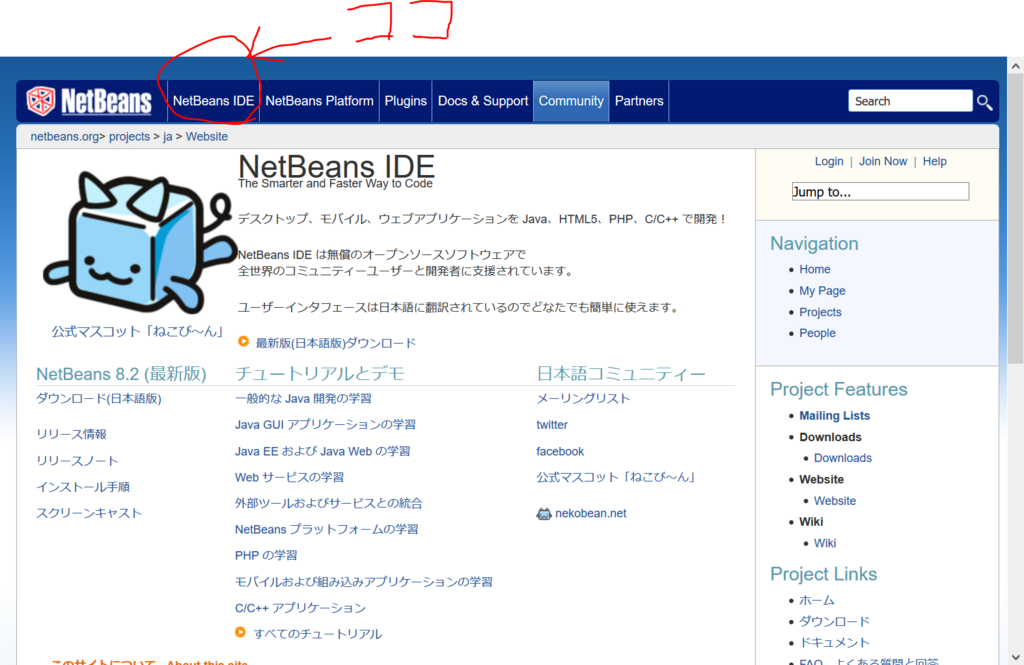Viewport: 1024px width, 665px height.
Task: Open the Wiki sub-link under Project Features
Action: (x=825, y=543)
